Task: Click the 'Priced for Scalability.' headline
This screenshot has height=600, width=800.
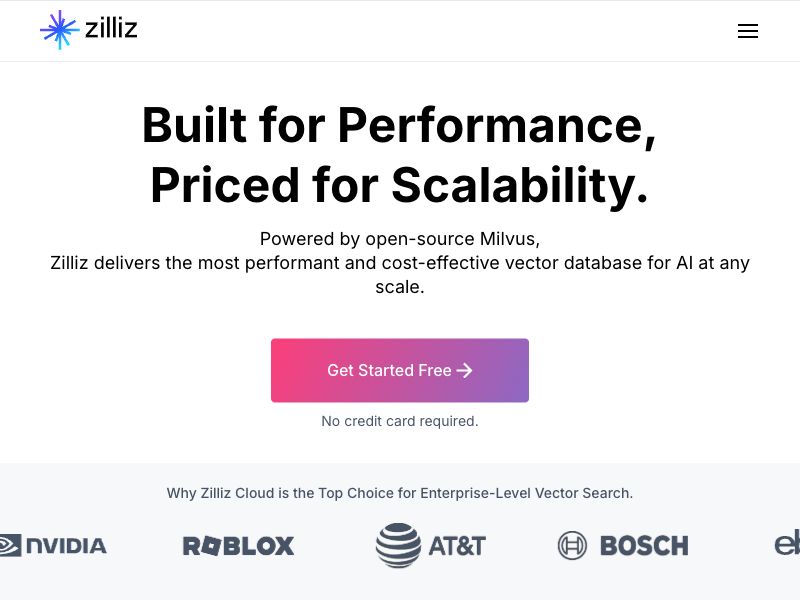Action: [x=399, y=185]
